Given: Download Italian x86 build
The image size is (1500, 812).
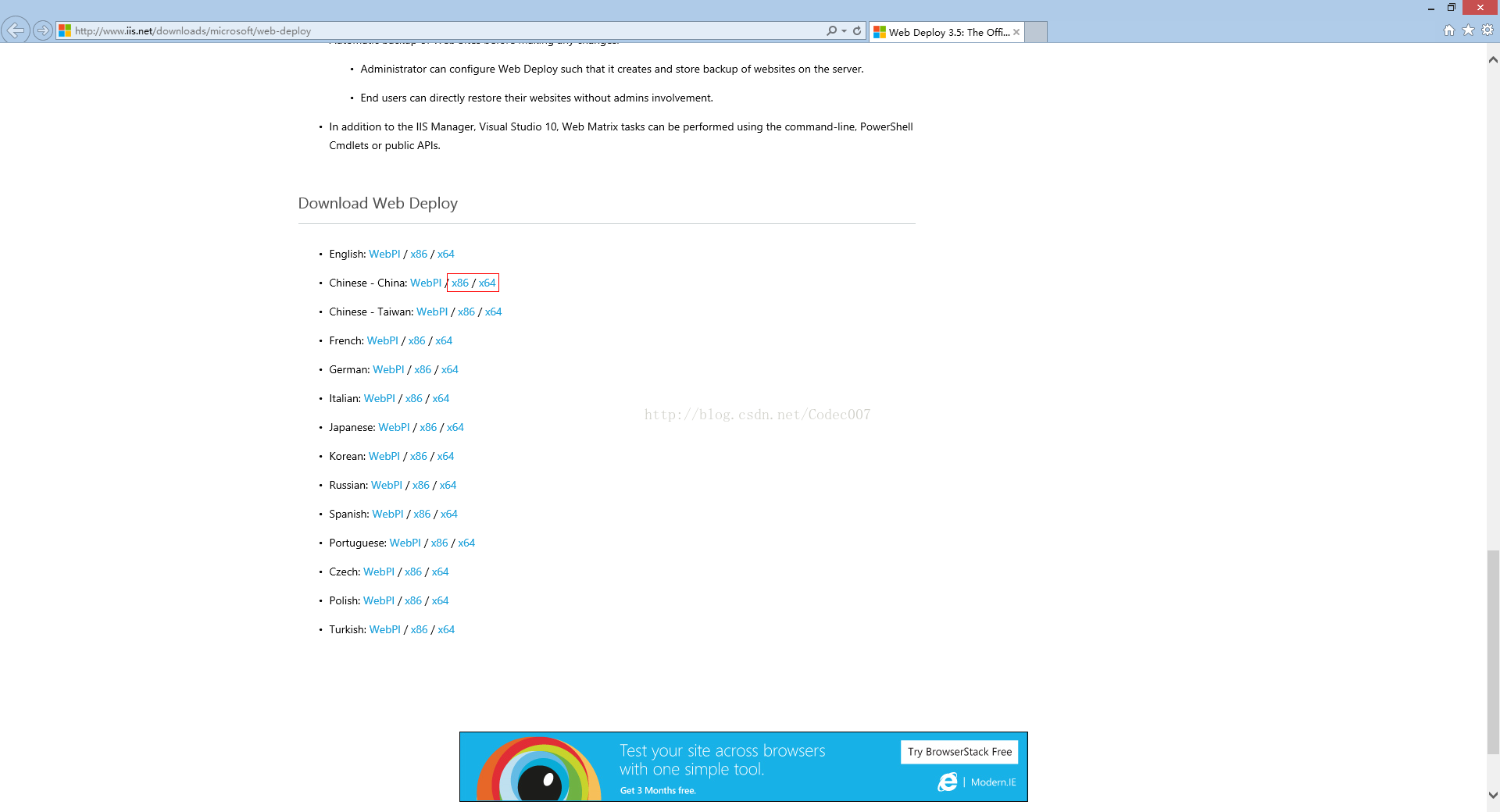Looking at the screenshot, I should pos(414,398).
